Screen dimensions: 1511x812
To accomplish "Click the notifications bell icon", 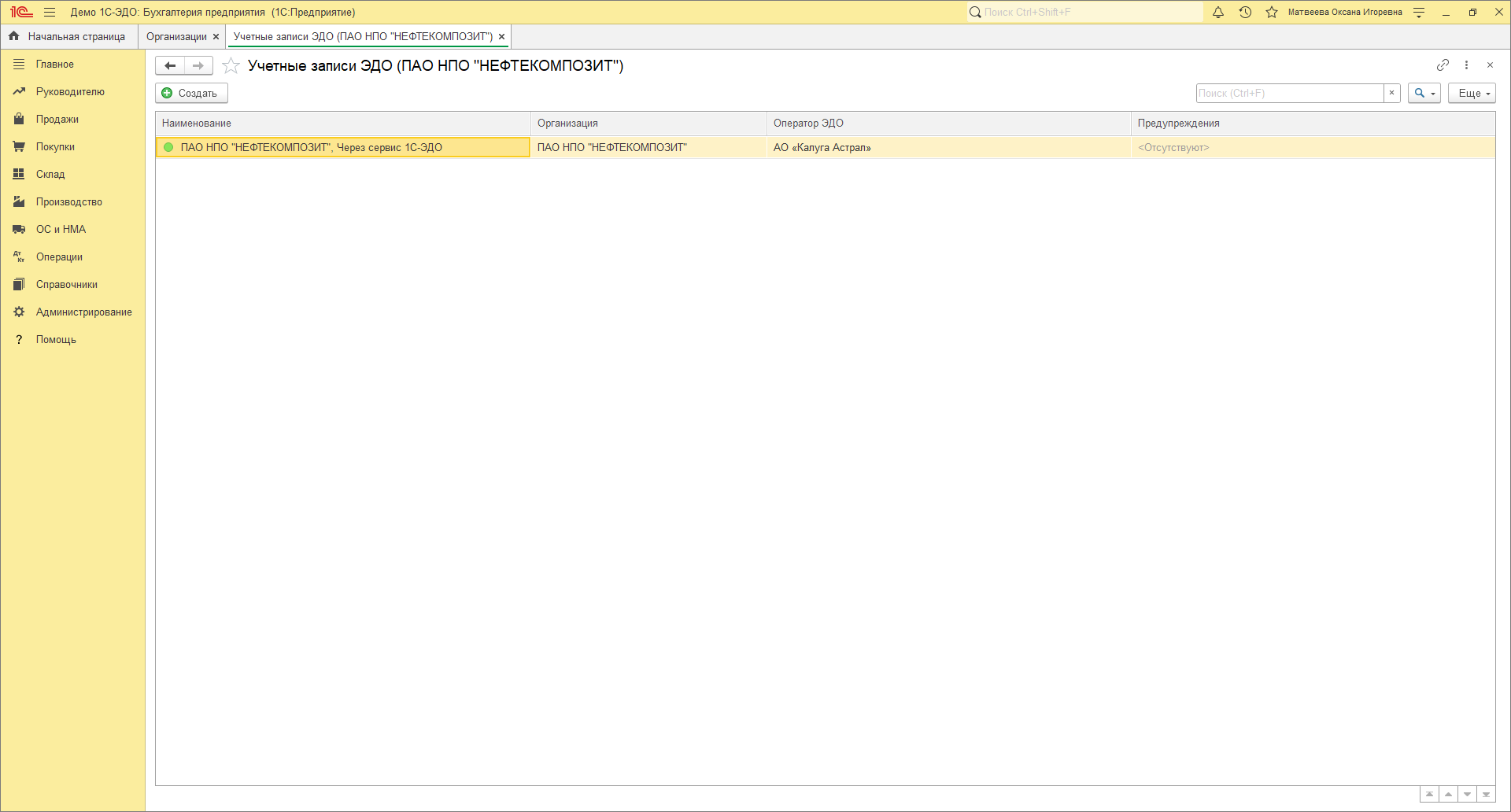I will click(1218, 13).
